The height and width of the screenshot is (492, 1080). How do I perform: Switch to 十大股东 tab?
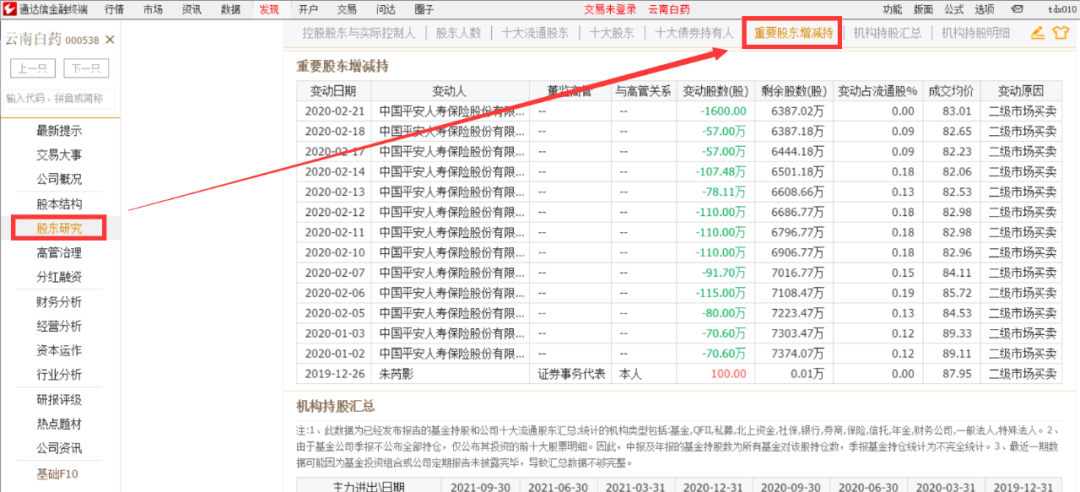point(612,32)
